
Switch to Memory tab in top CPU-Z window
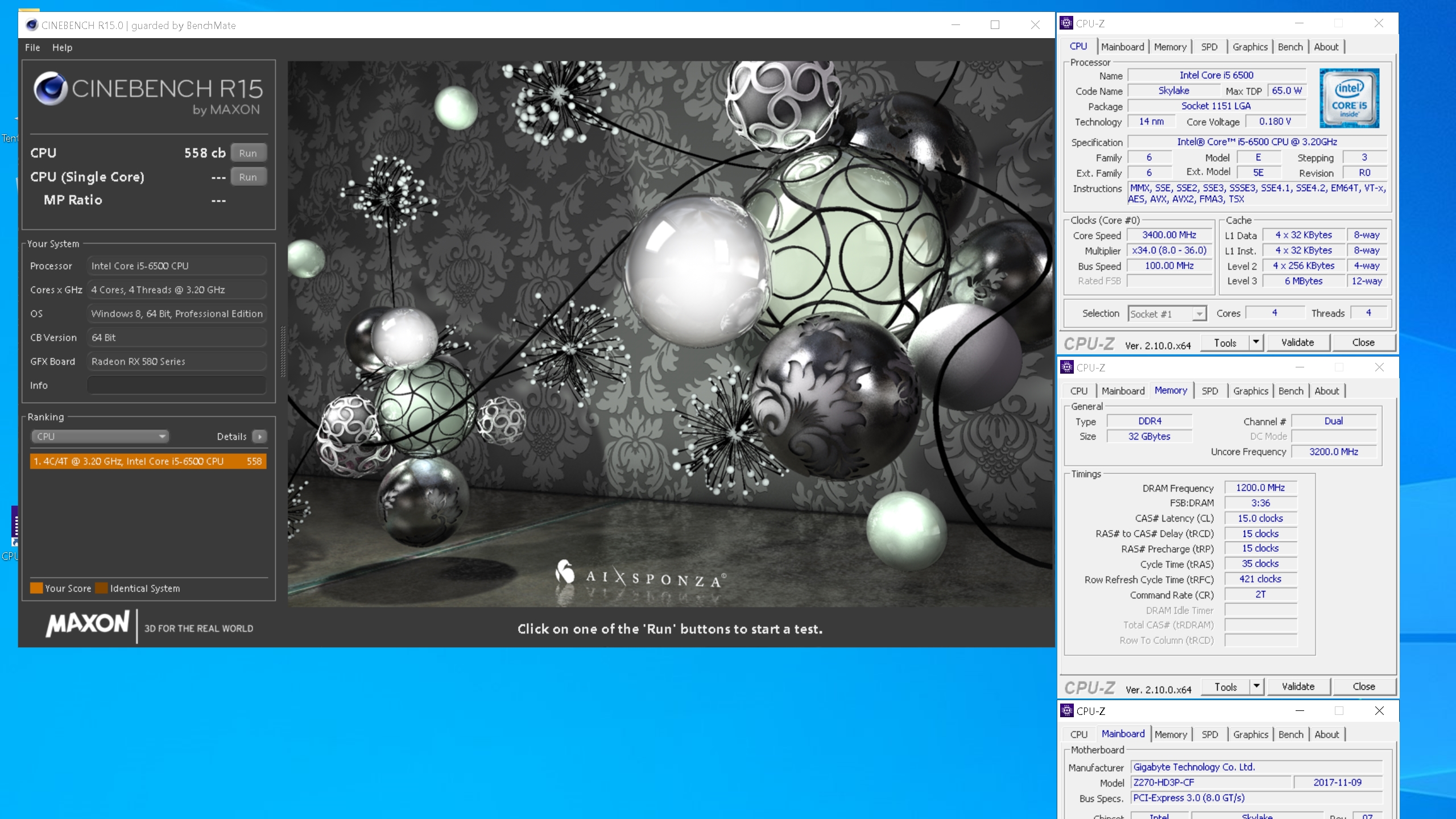click(x=1170, y=47)
